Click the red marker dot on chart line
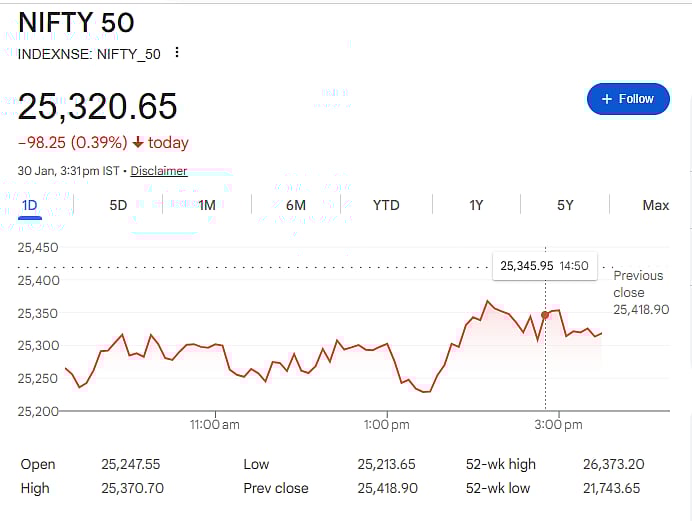 coord(545,315)
